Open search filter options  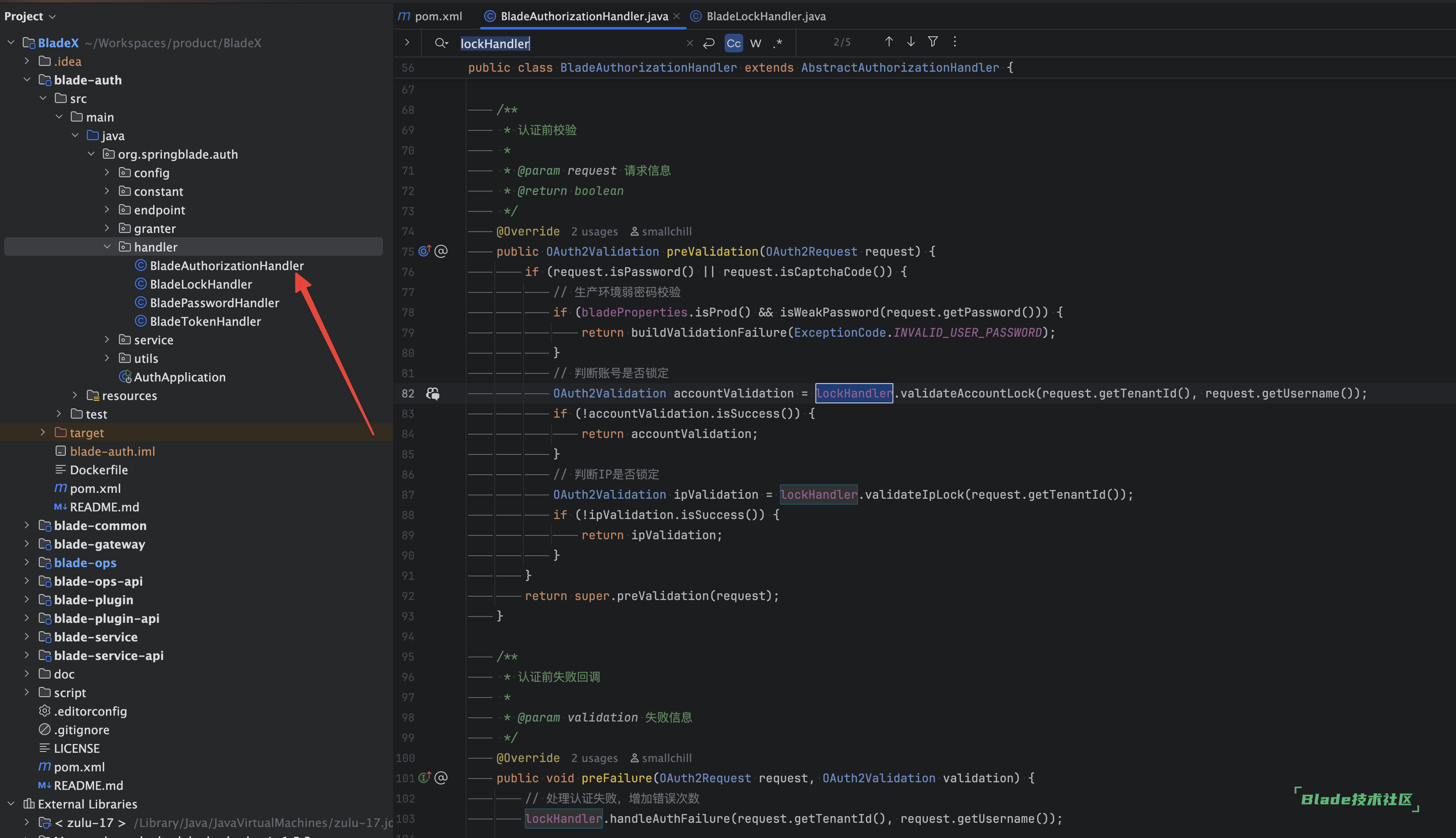(x=933, y=41)
